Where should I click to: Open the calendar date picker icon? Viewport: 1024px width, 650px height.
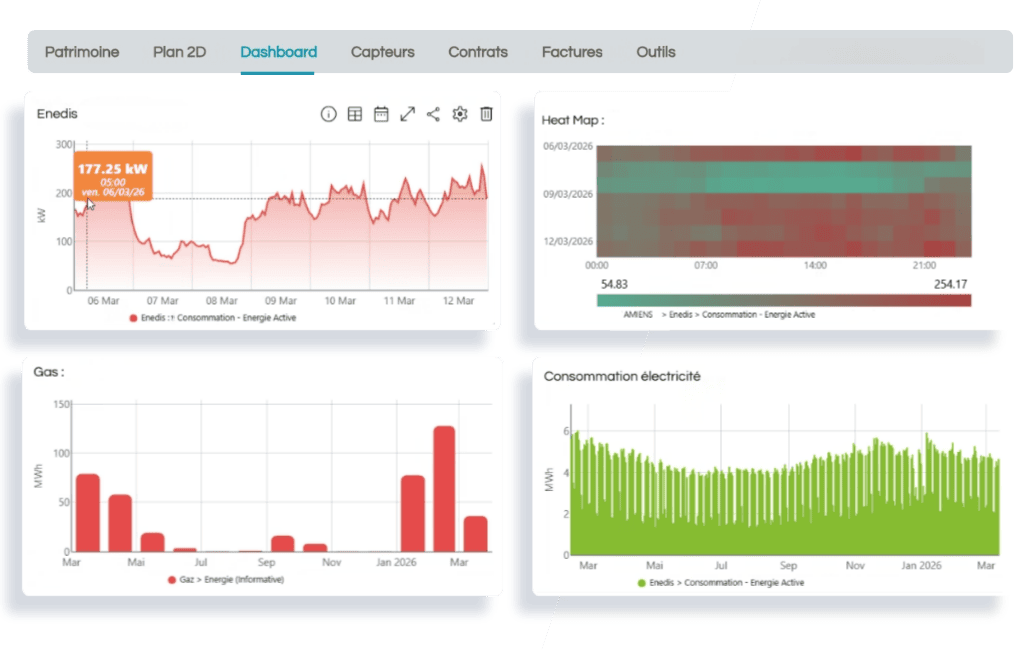click(x=381, y=114)
